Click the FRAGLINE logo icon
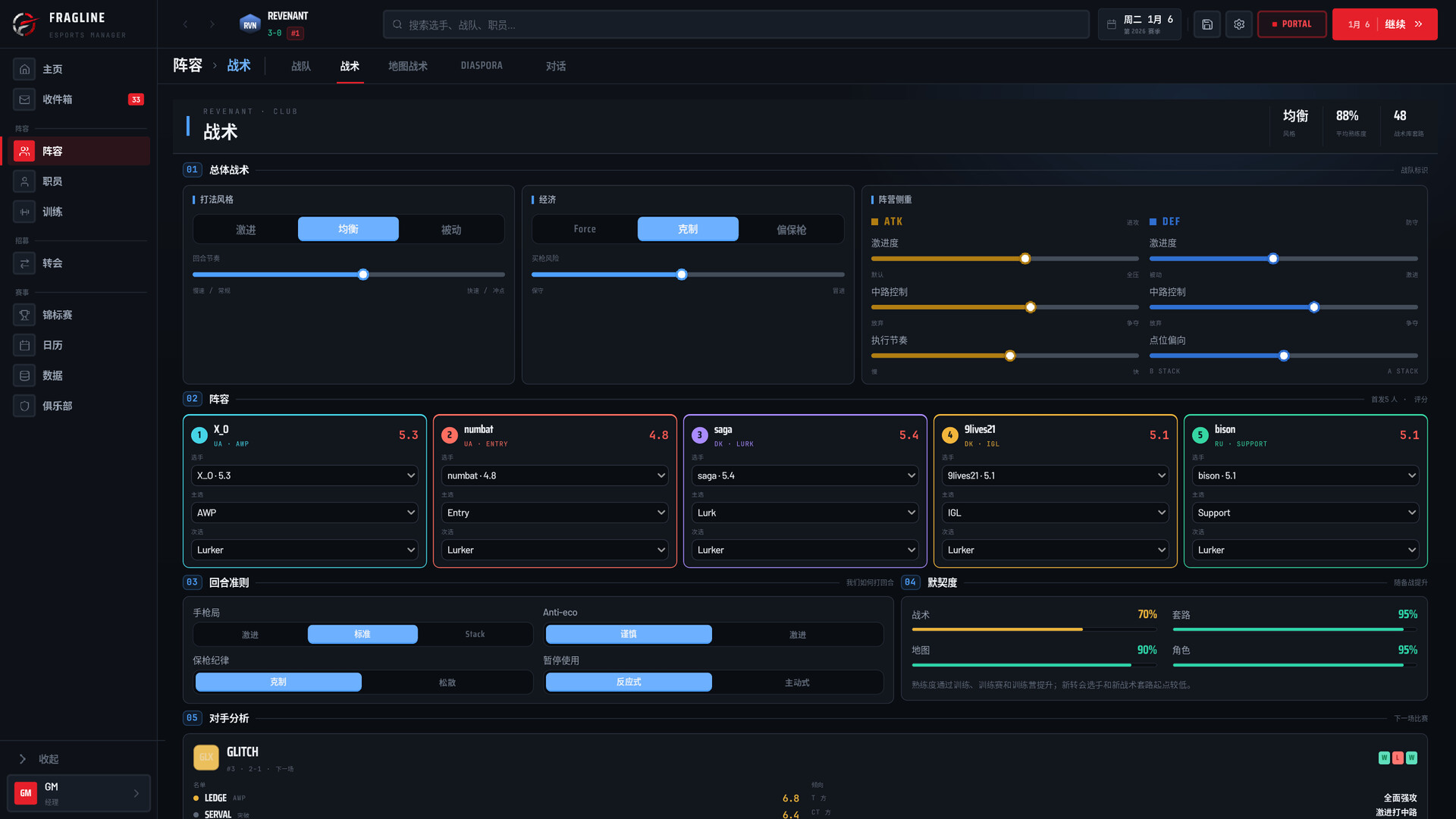The width and height of the screenshot is (1456, 819). click(24, 24)
